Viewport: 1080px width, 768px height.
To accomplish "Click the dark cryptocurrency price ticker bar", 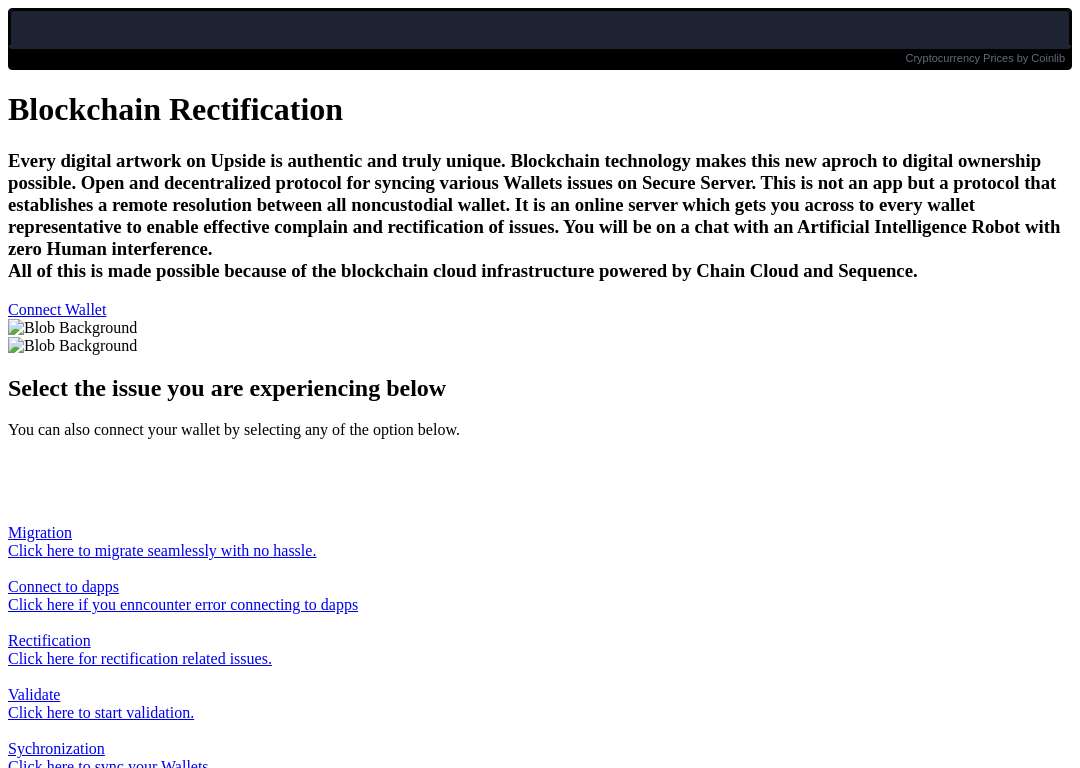I will [x=540, y=29].
